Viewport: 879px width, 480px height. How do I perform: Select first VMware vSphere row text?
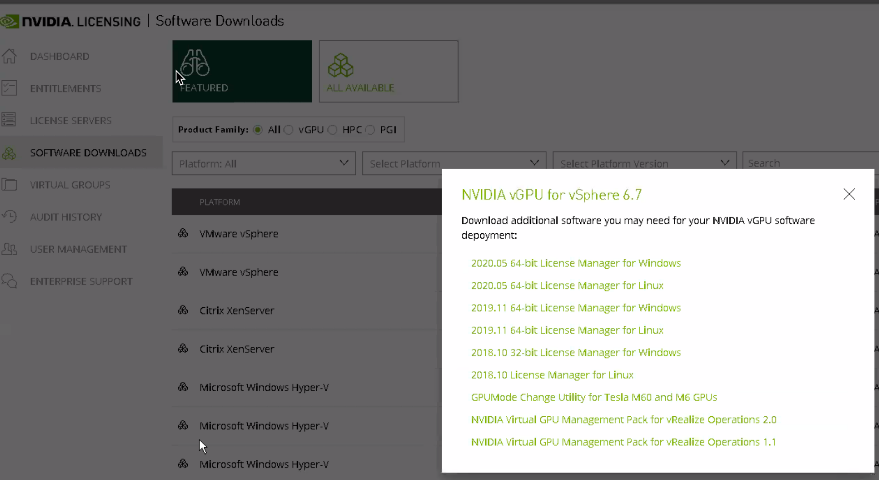(239, 234)
